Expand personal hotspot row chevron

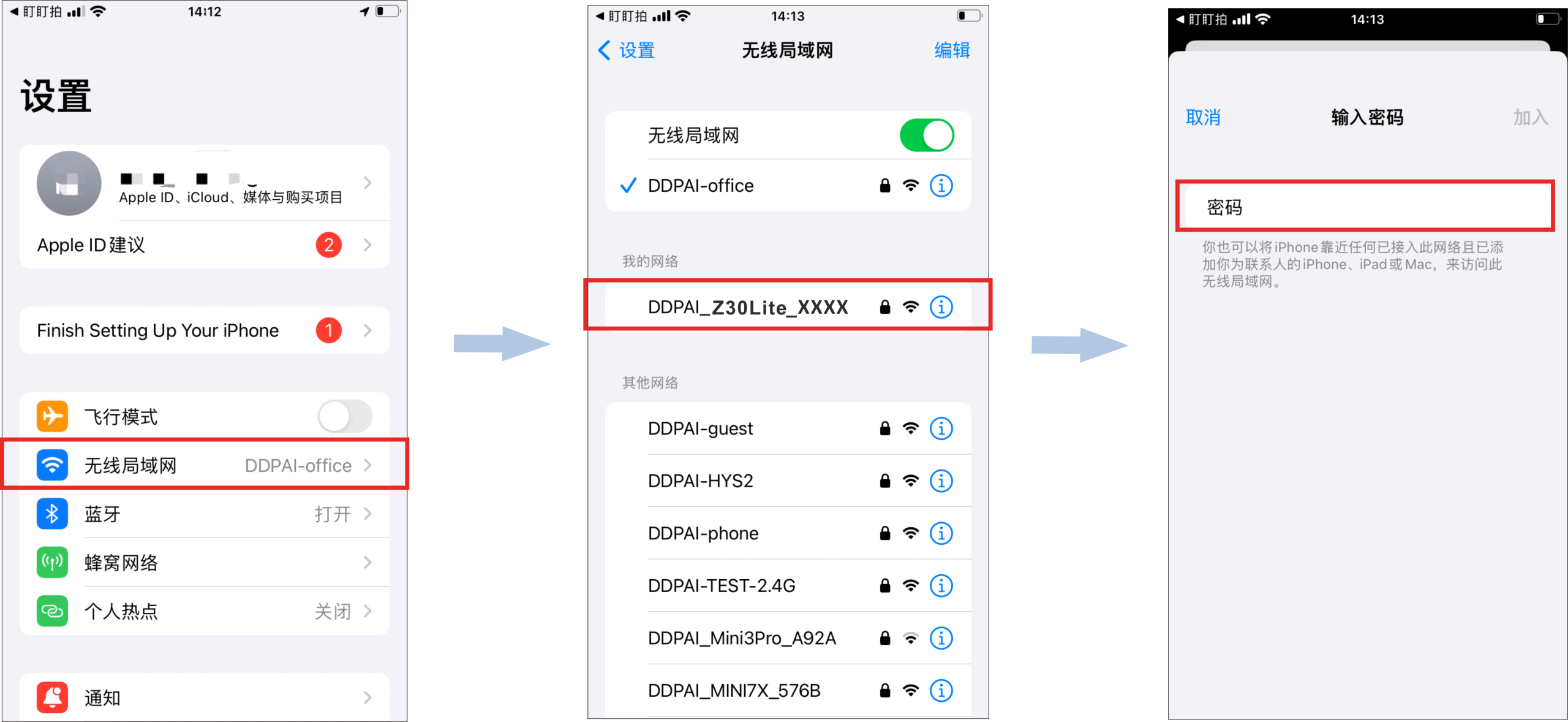pyautogui.click(x=367, y=611)
